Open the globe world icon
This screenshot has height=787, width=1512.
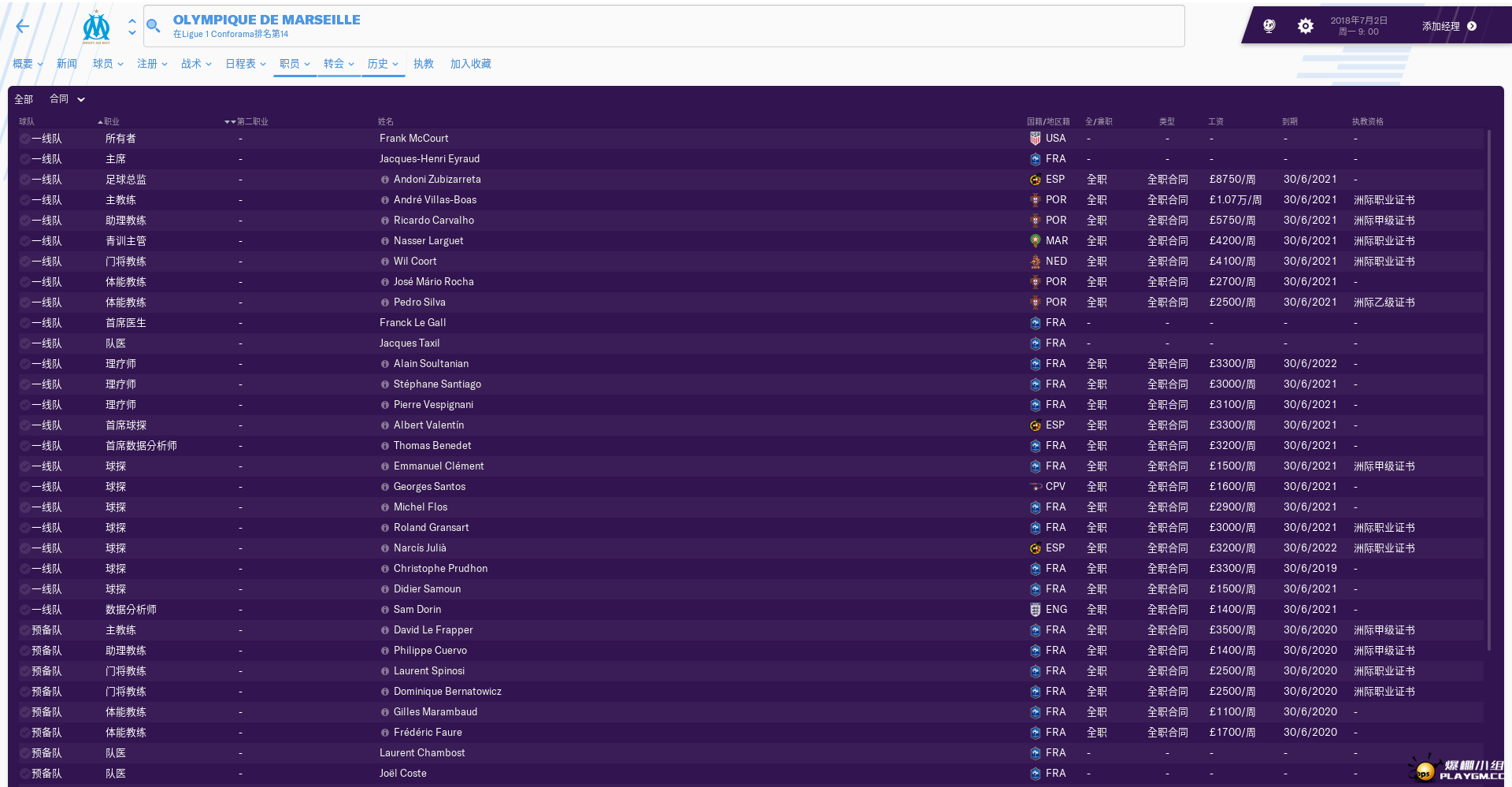[x=1269, y=26]
